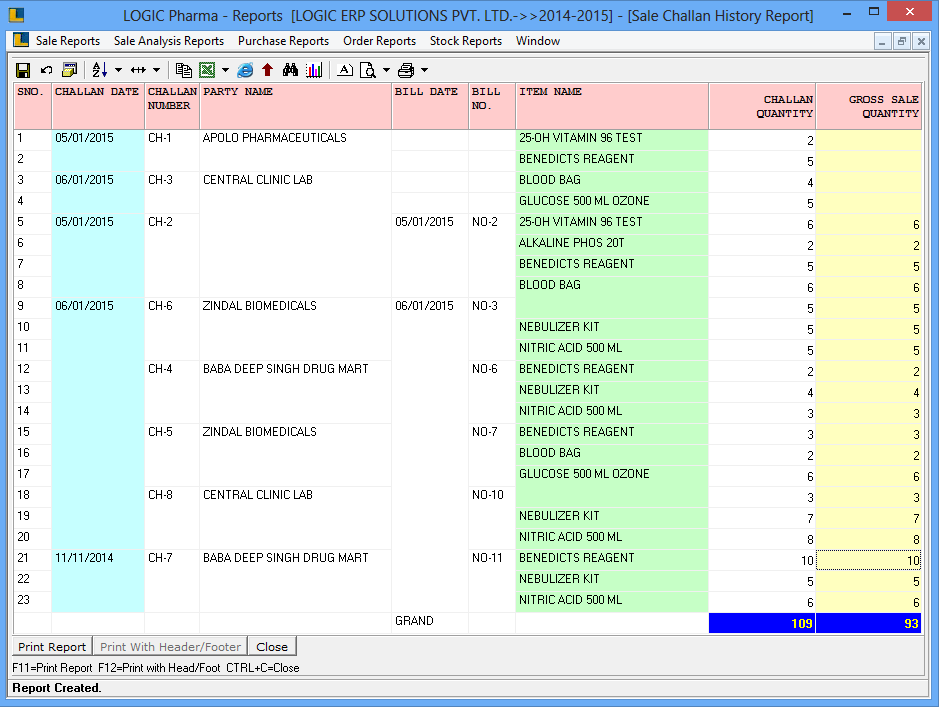Open the Stock Reports menu

(466, 41)
